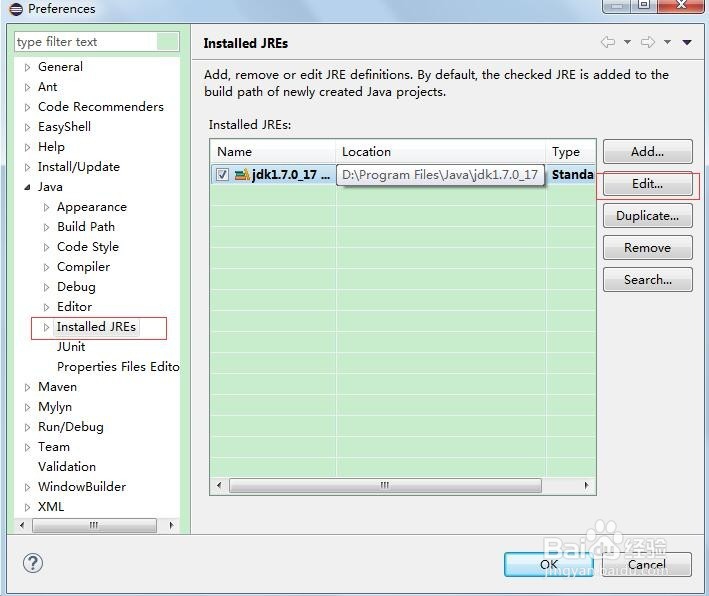Click the tree panel horizontal scrollbar thumb
709x596 pixels.
coord(94,525)
